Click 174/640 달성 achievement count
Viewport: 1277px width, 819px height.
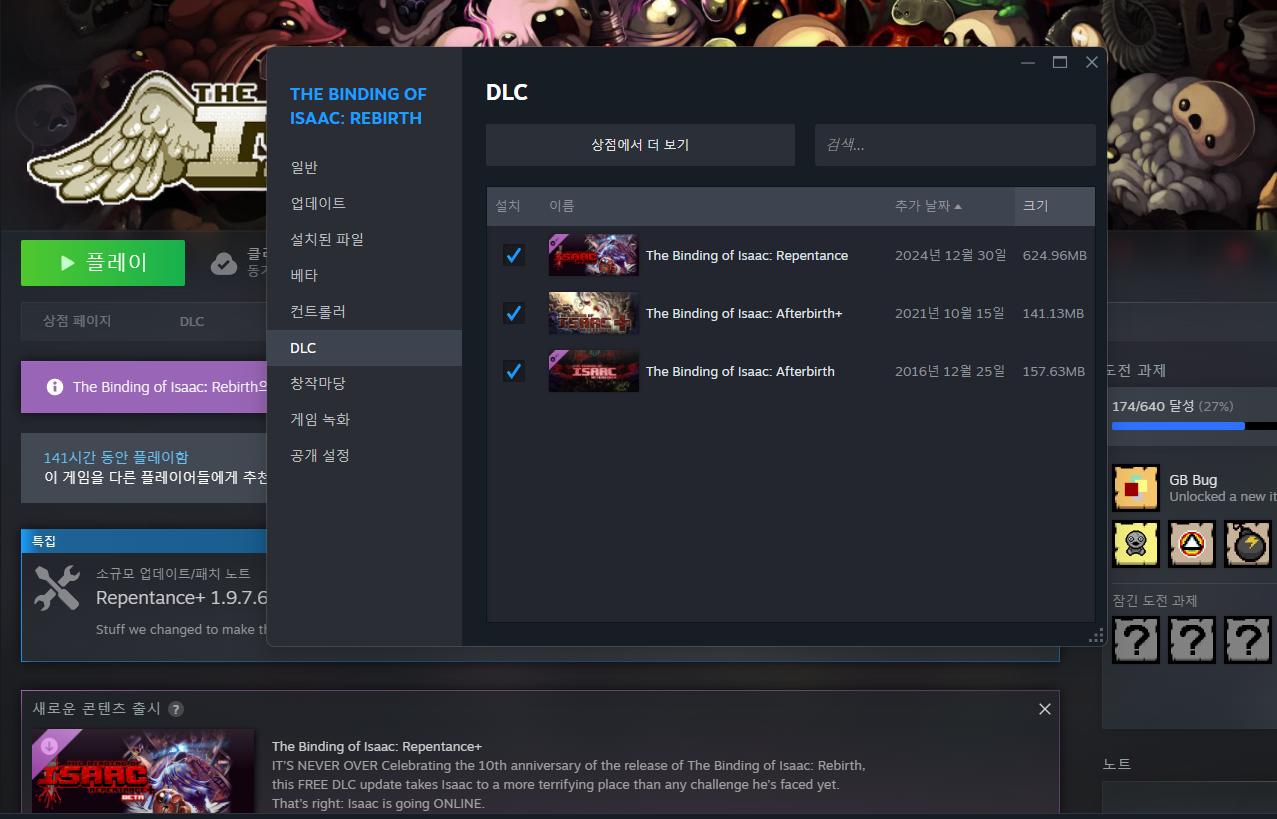point(1154,406)
